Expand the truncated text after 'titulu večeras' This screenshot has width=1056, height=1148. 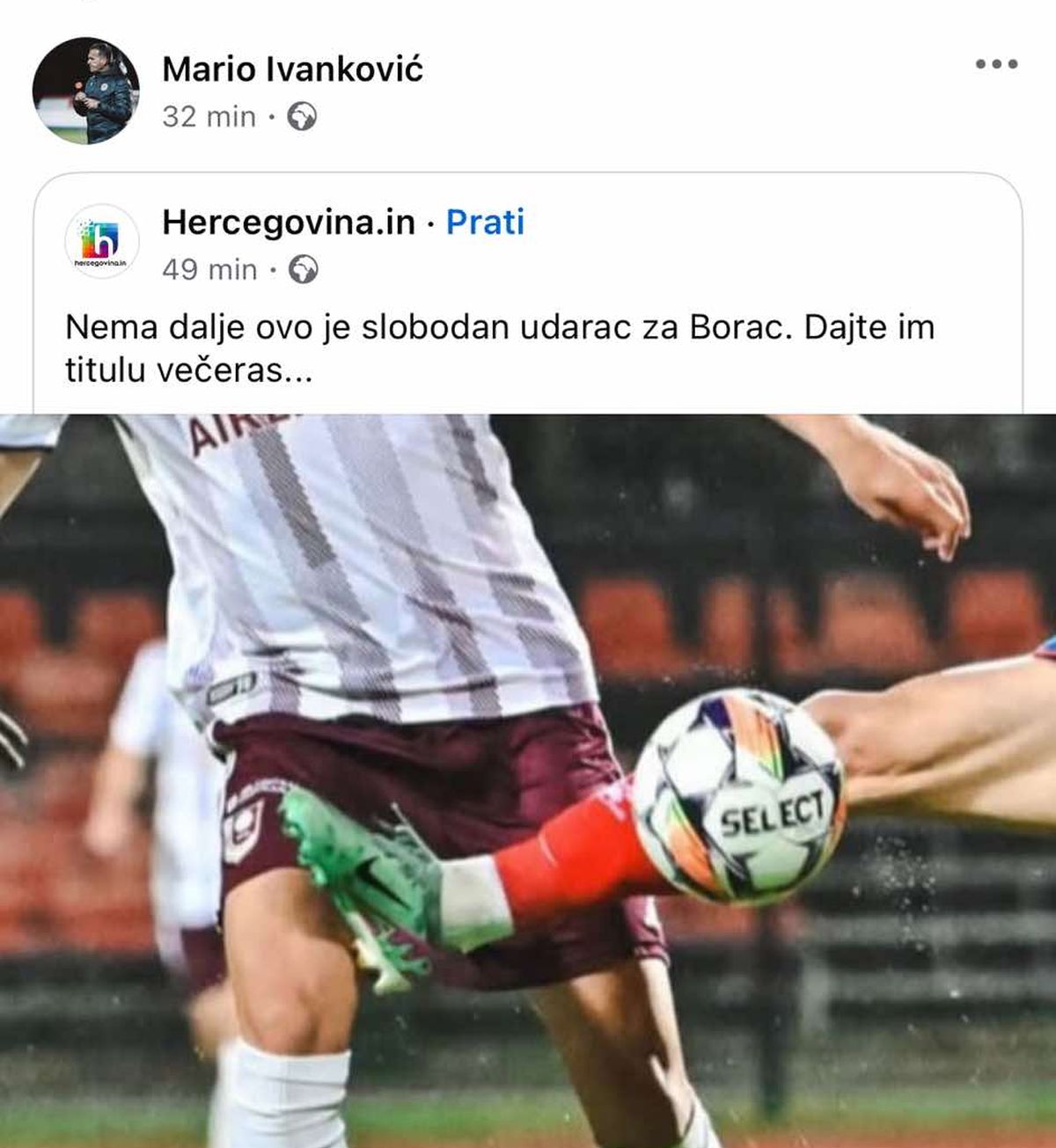point(299,371)
